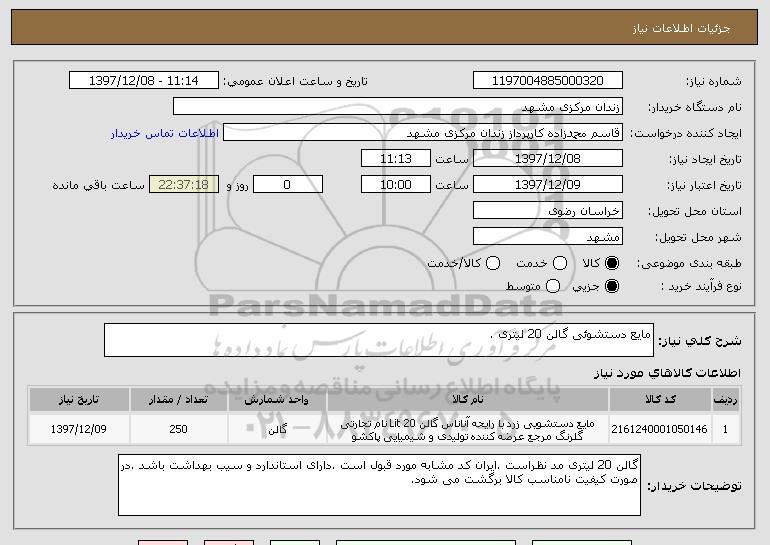
Task: Click the کد کالا column header
Action: click(x=660, y=400)
